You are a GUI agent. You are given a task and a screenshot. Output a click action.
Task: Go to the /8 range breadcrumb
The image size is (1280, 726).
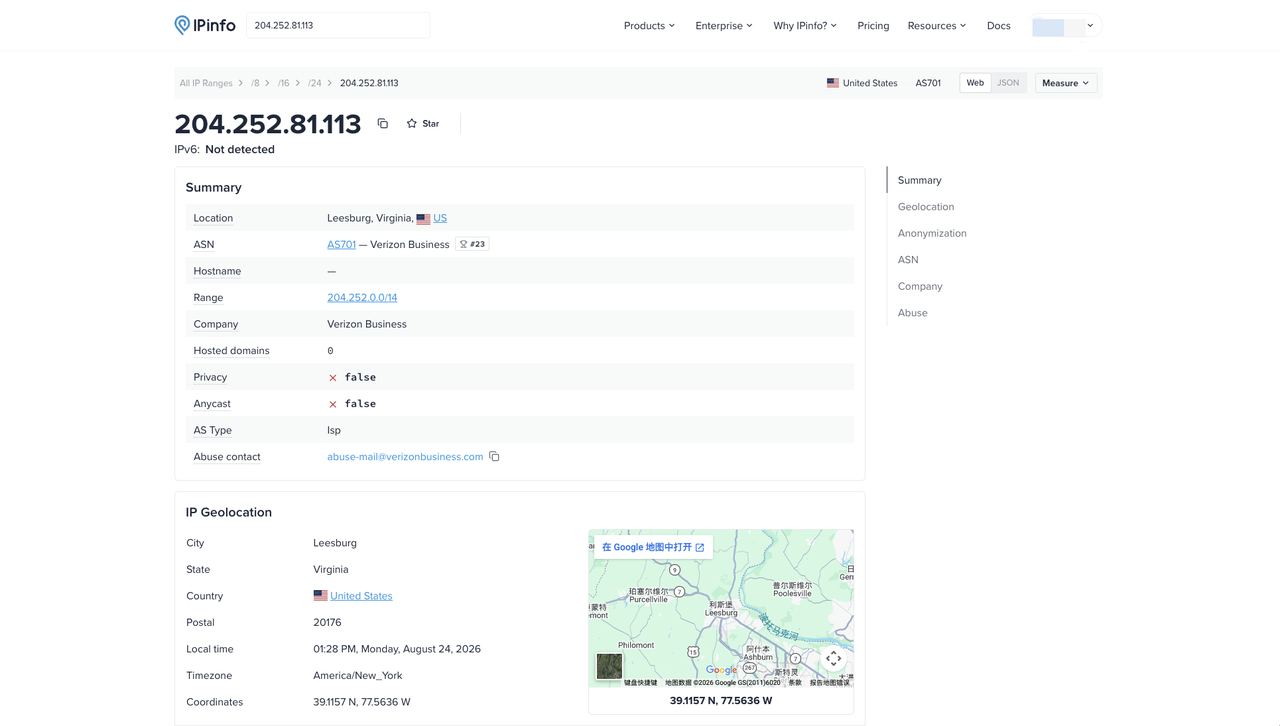coord(255,83)
